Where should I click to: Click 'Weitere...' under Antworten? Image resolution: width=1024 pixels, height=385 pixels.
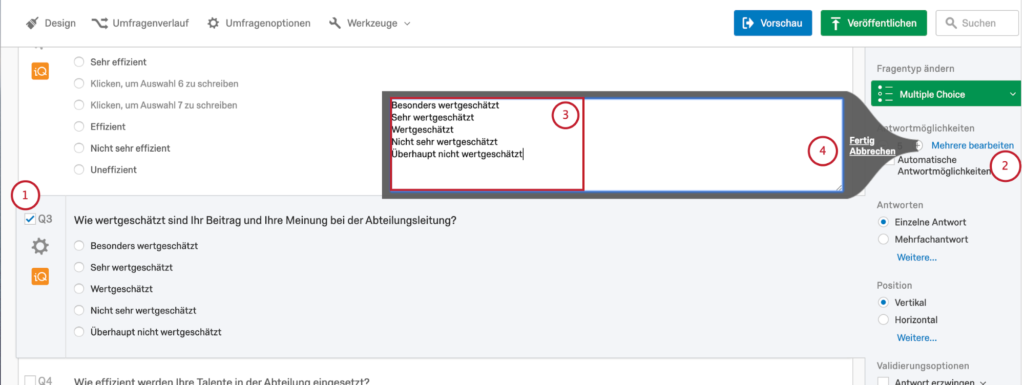click(x=916, y=257)
